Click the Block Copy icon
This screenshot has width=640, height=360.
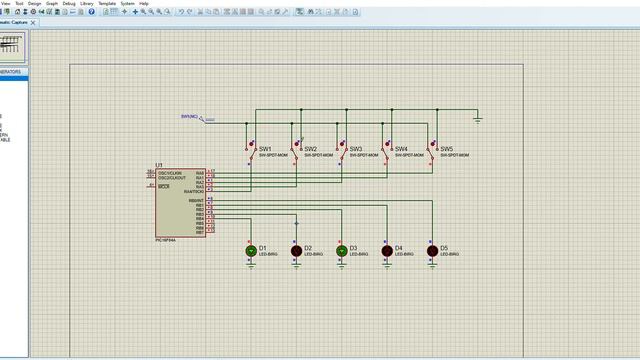tap(227, 12)
